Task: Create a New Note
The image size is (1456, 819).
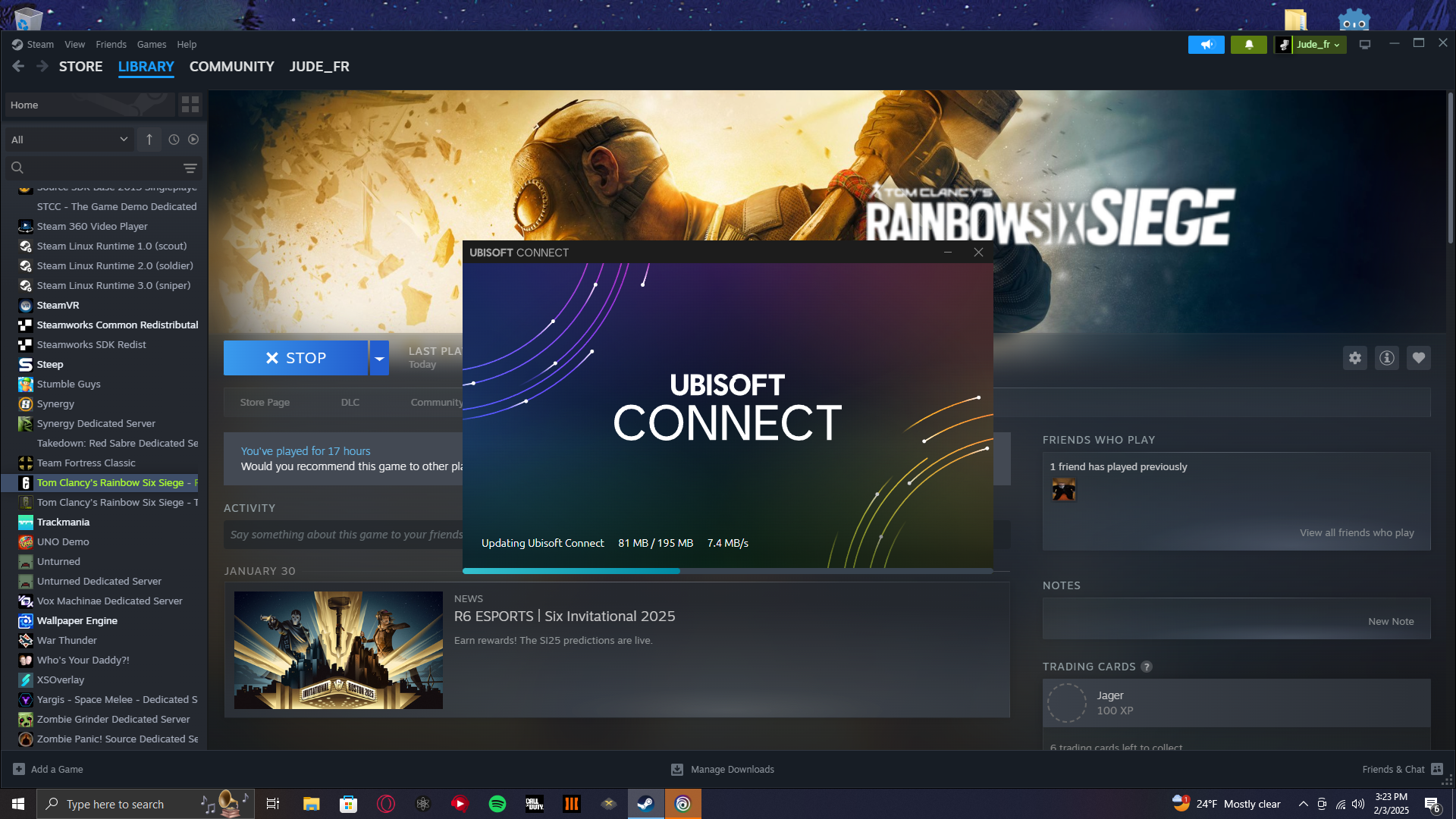Action: (1391, 622)
